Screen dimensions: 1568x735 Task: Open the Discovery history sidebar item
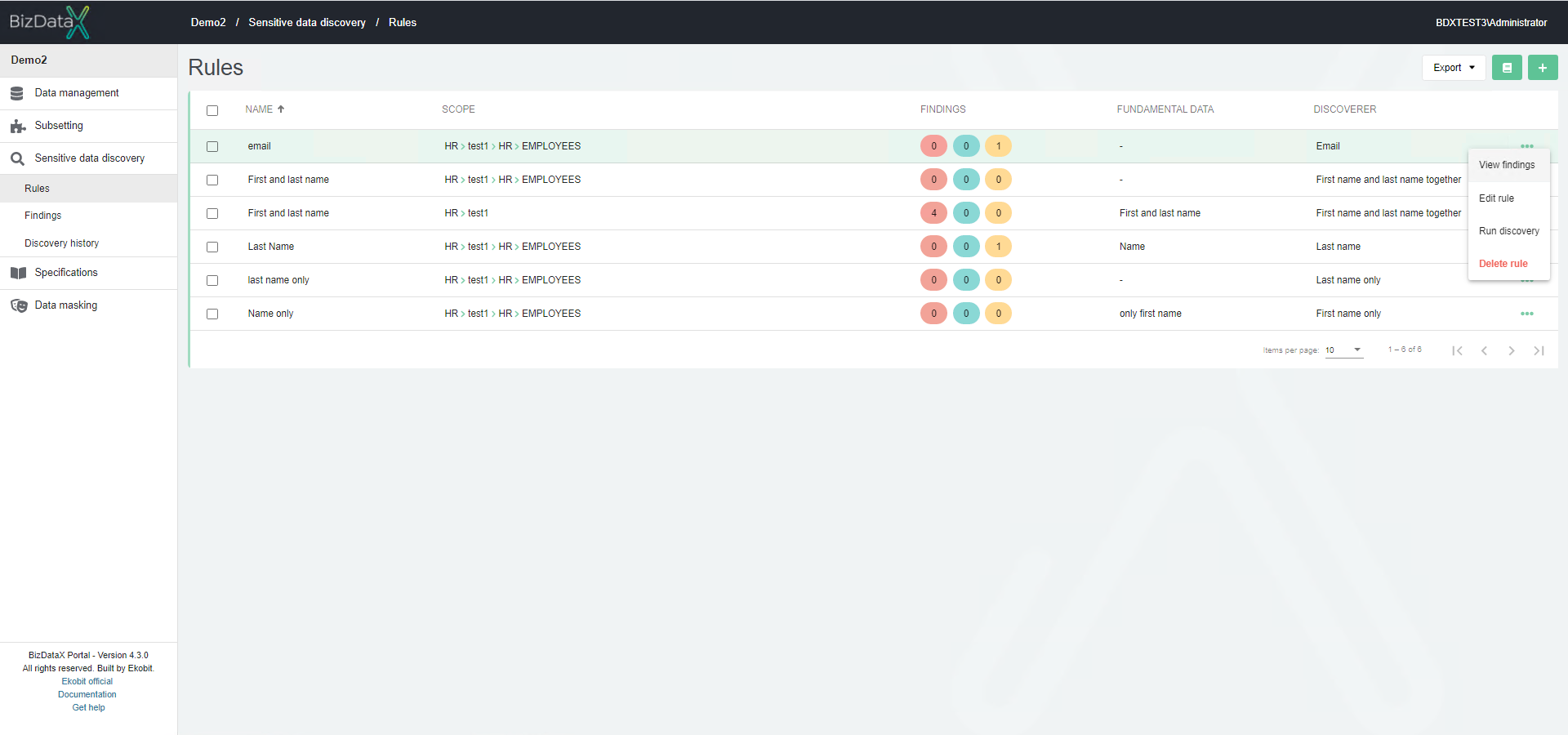(88, 243)
